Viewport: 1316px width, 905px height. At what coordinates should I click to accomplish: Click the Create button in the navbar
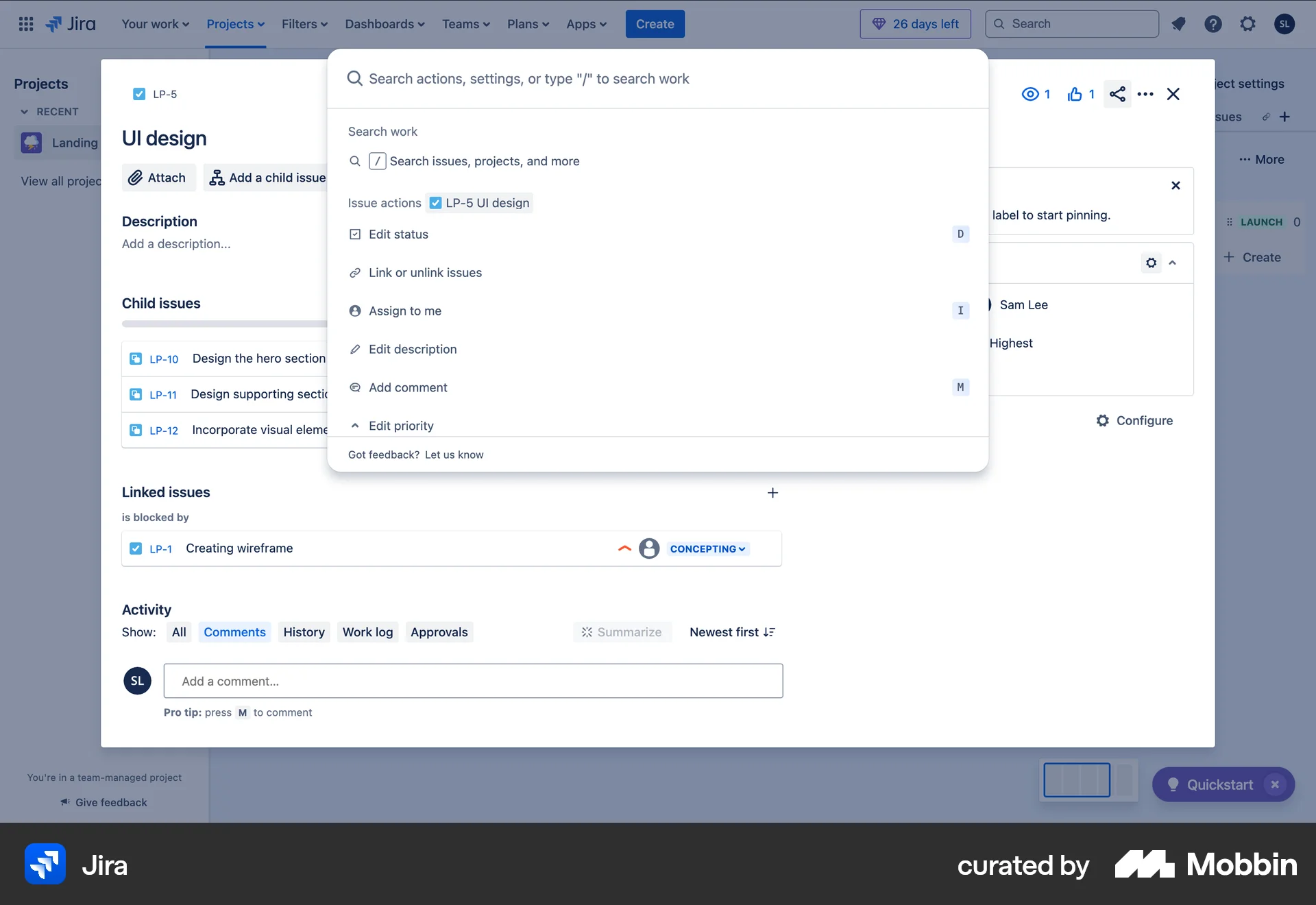655,23
